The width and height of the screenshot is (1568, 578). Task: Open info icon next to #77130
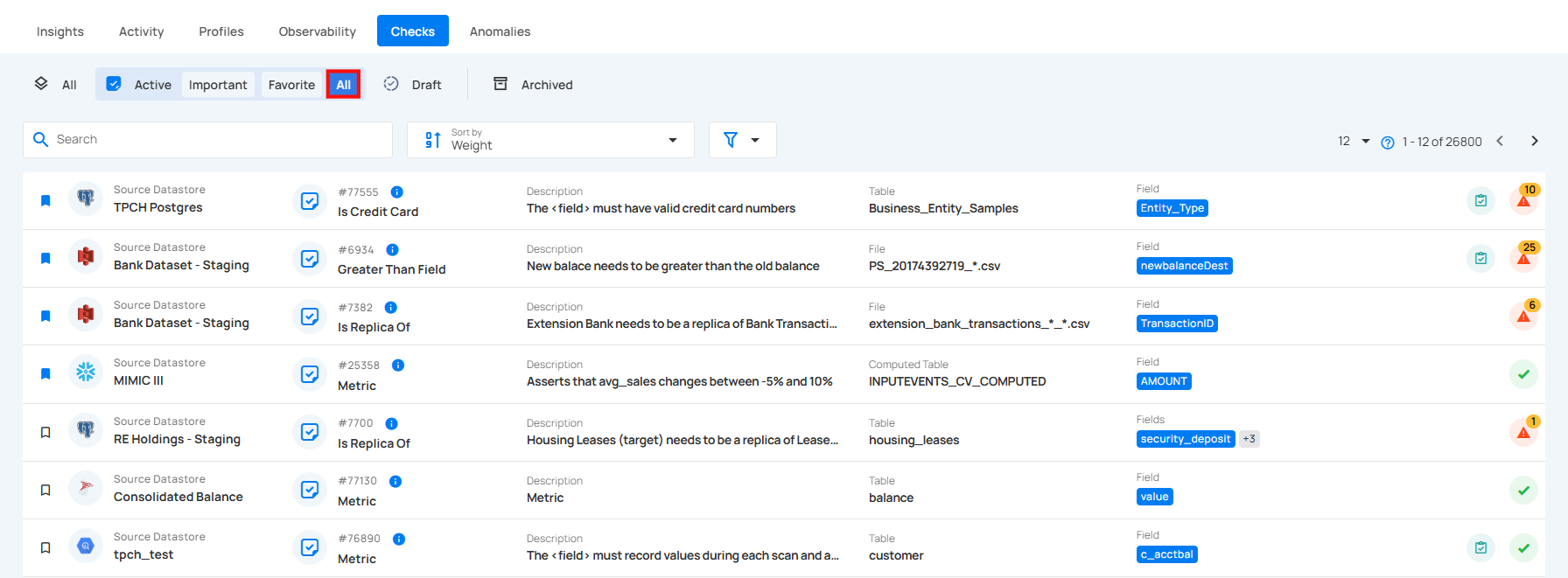(395, 481)
